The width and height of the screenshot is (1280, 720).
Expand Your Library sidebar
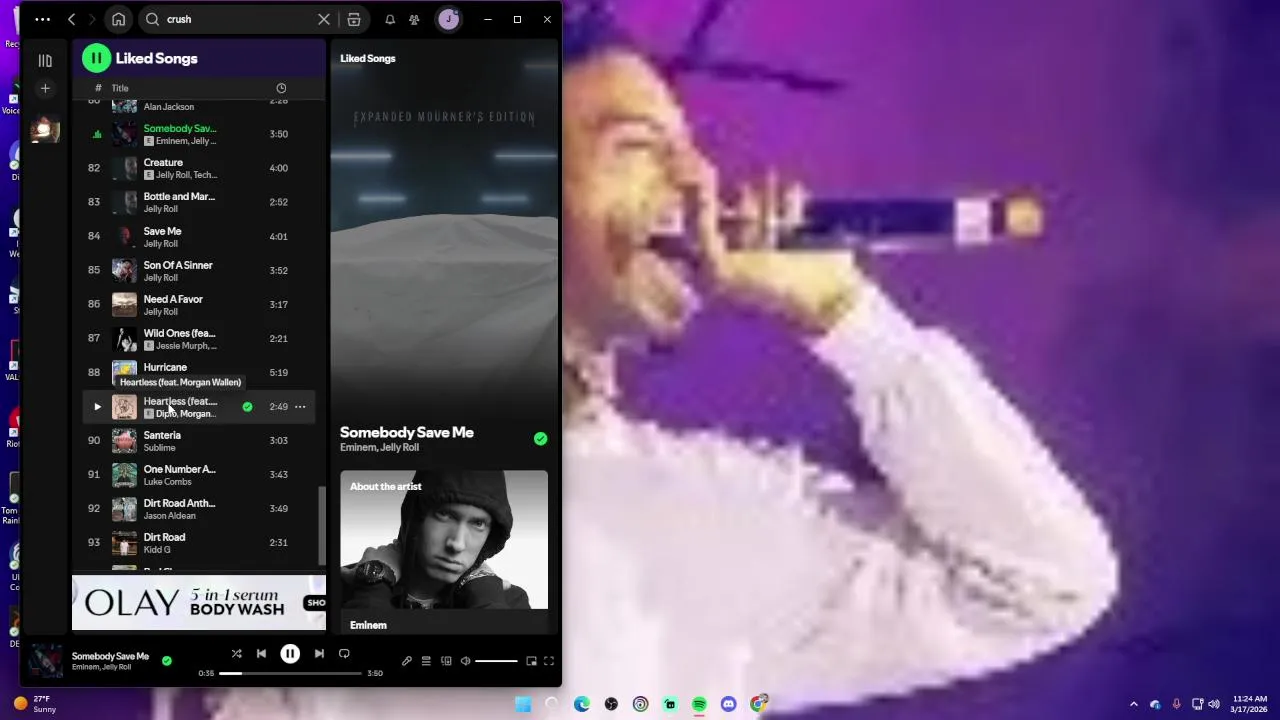point(45,60)
